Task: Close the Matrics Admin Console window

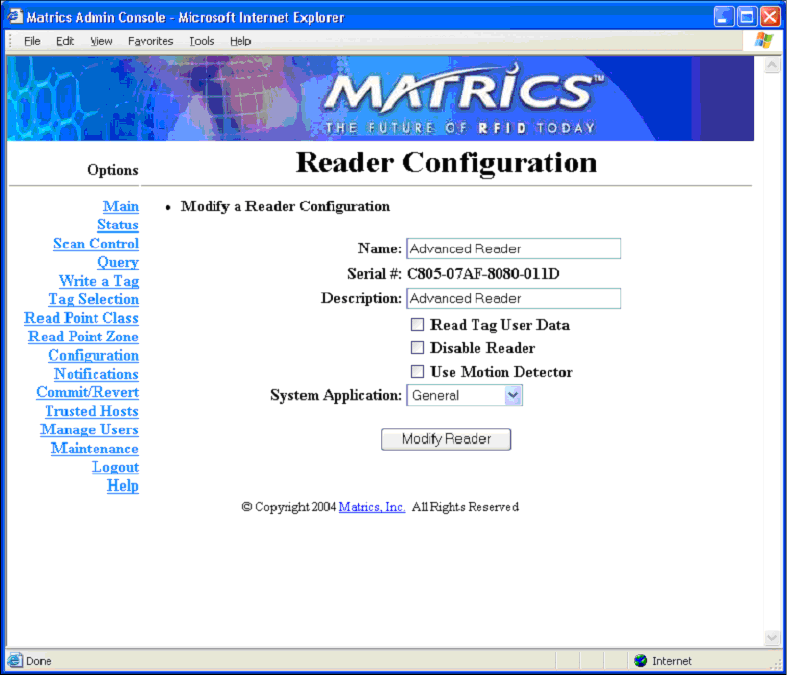Action: pyautogui.click(x=770, y=17)
